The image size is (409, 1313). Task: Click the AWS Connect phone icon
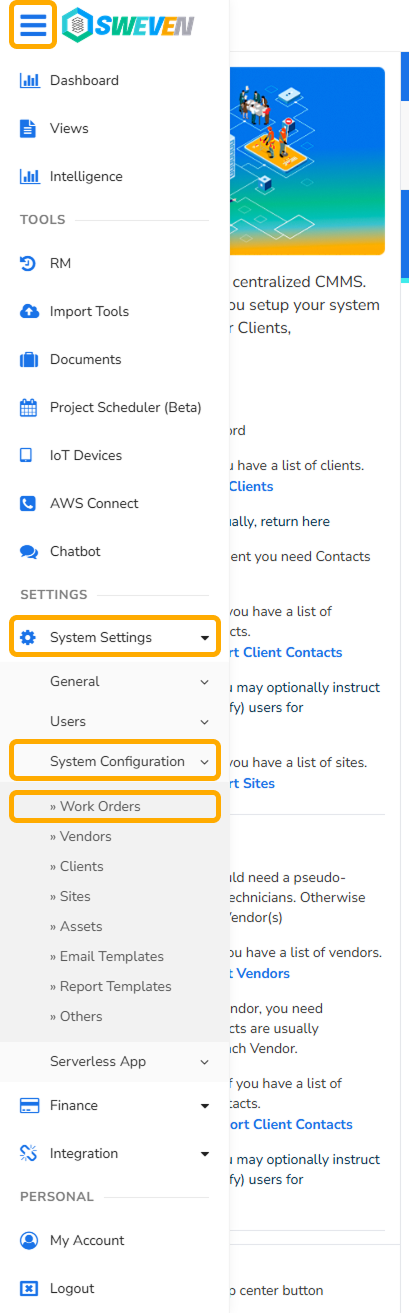click(29, 503)
